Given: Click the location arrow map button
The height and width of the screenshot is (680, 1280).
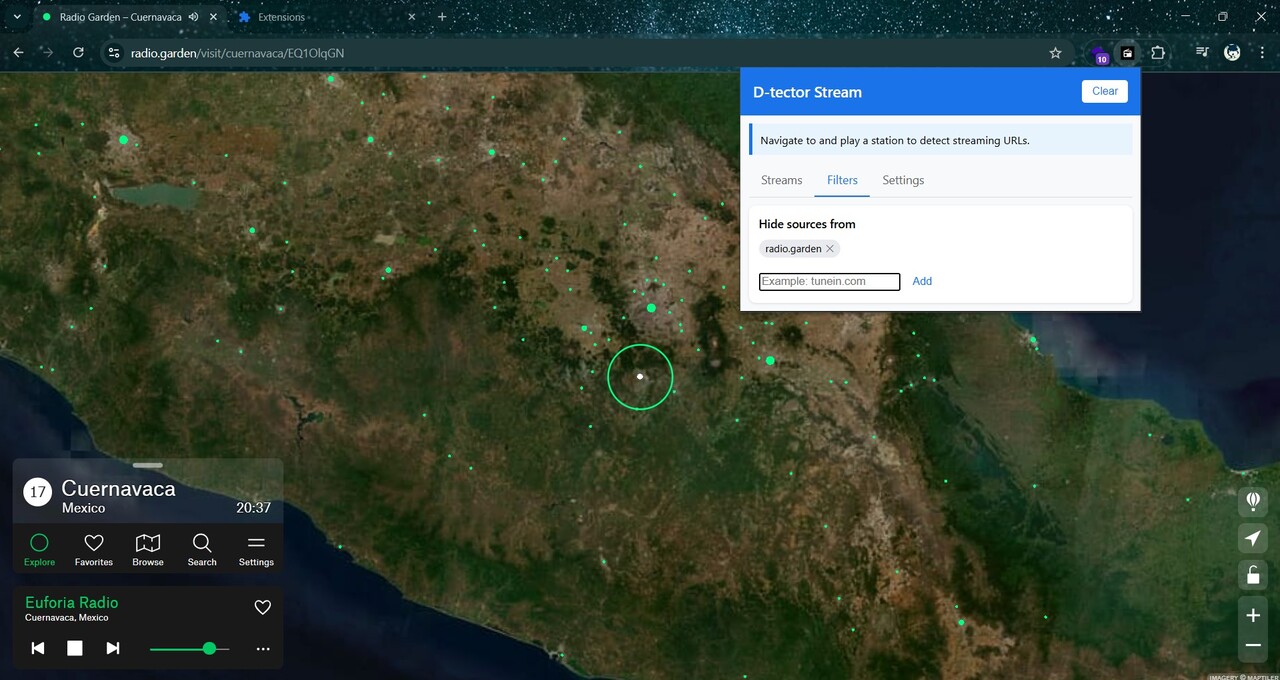Looking at the screenshot, I should (x=1253, y=538).
